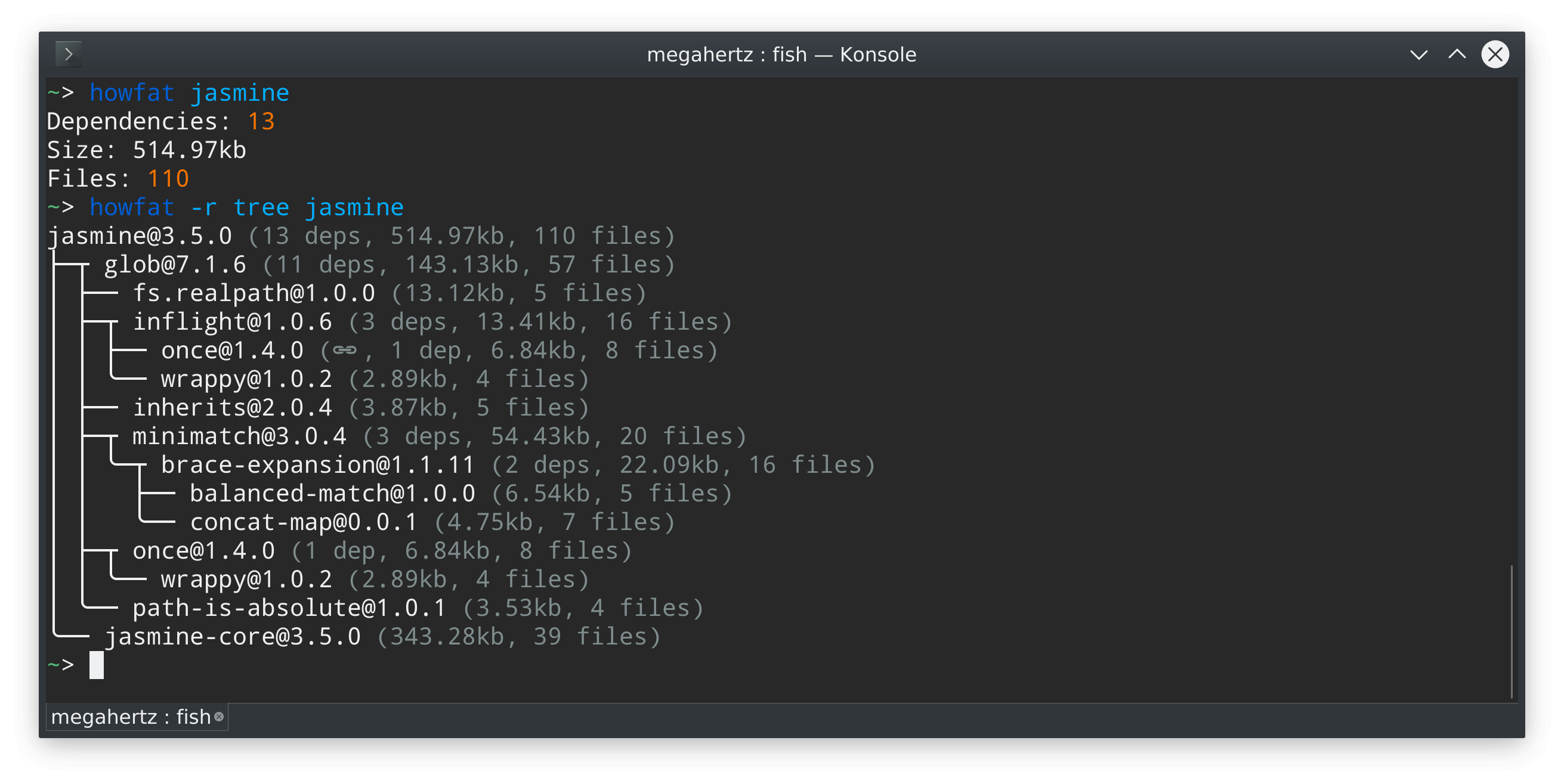
Task: Click the blinking cursor at prompt
Action: (x=97, y=665)
